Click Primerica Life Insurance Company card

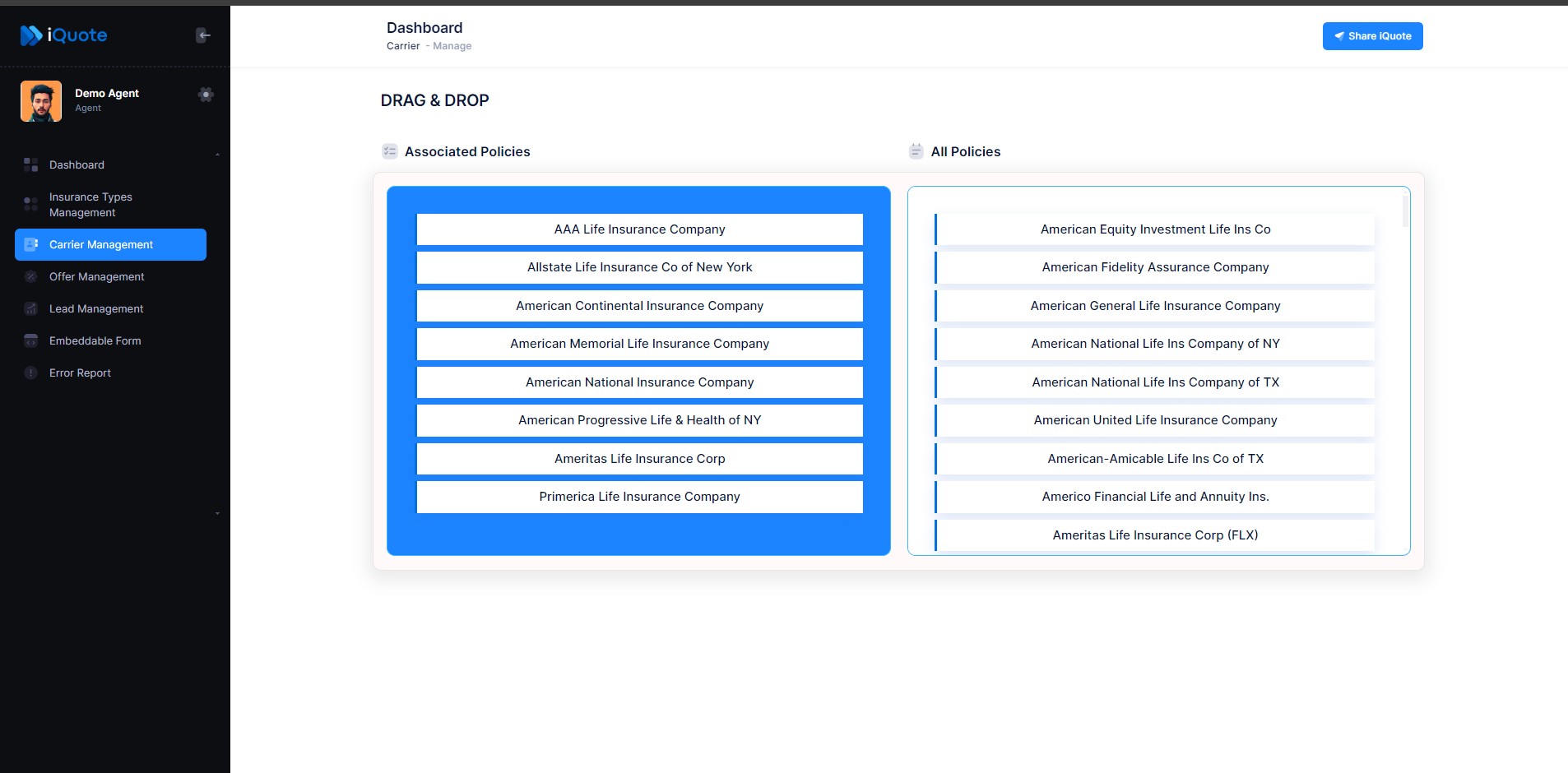640,497
